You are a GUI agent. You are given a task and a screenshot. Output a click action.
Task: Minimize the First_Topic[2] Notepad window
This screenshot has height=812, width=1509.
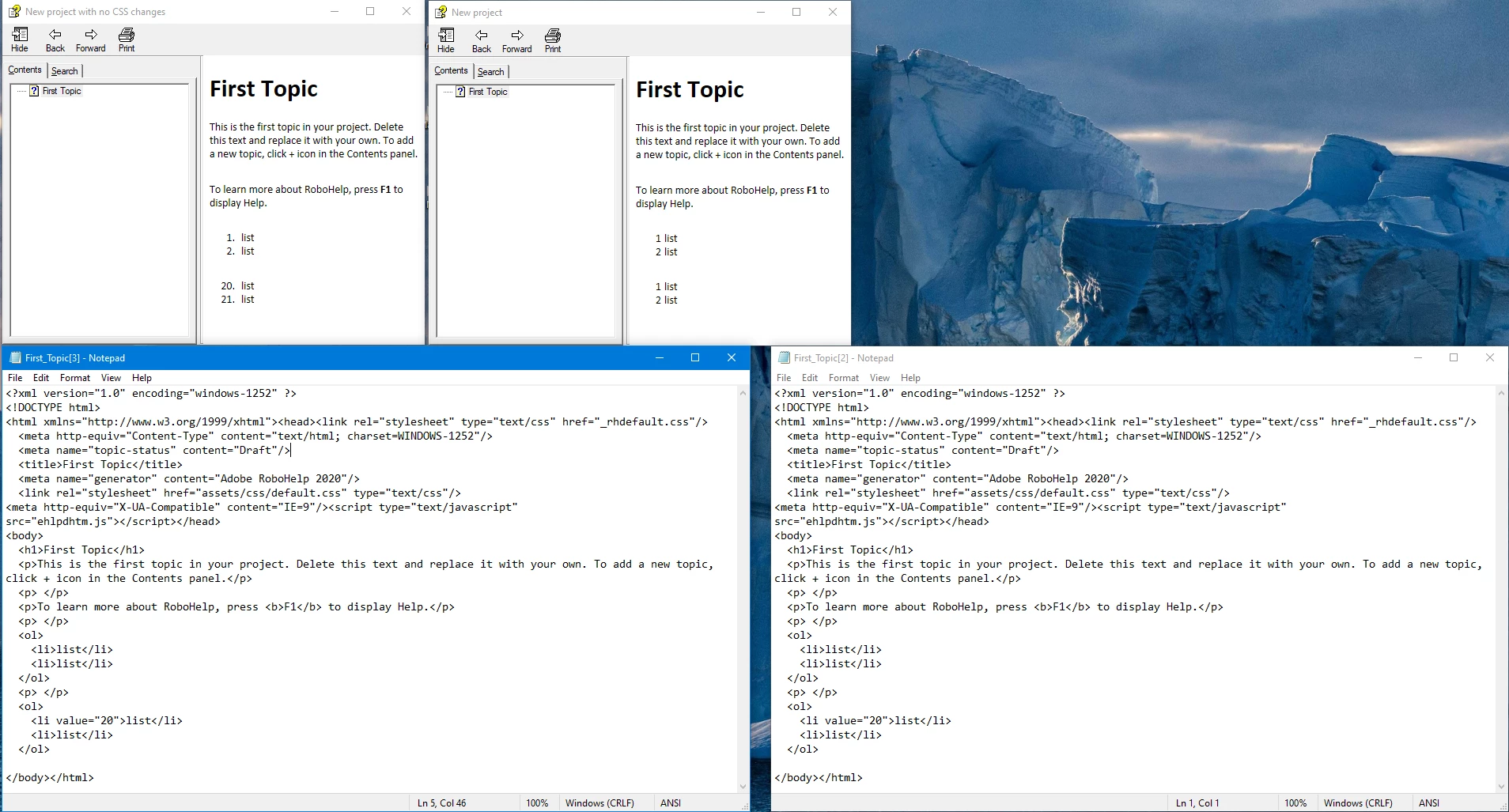pos(1418,357)
